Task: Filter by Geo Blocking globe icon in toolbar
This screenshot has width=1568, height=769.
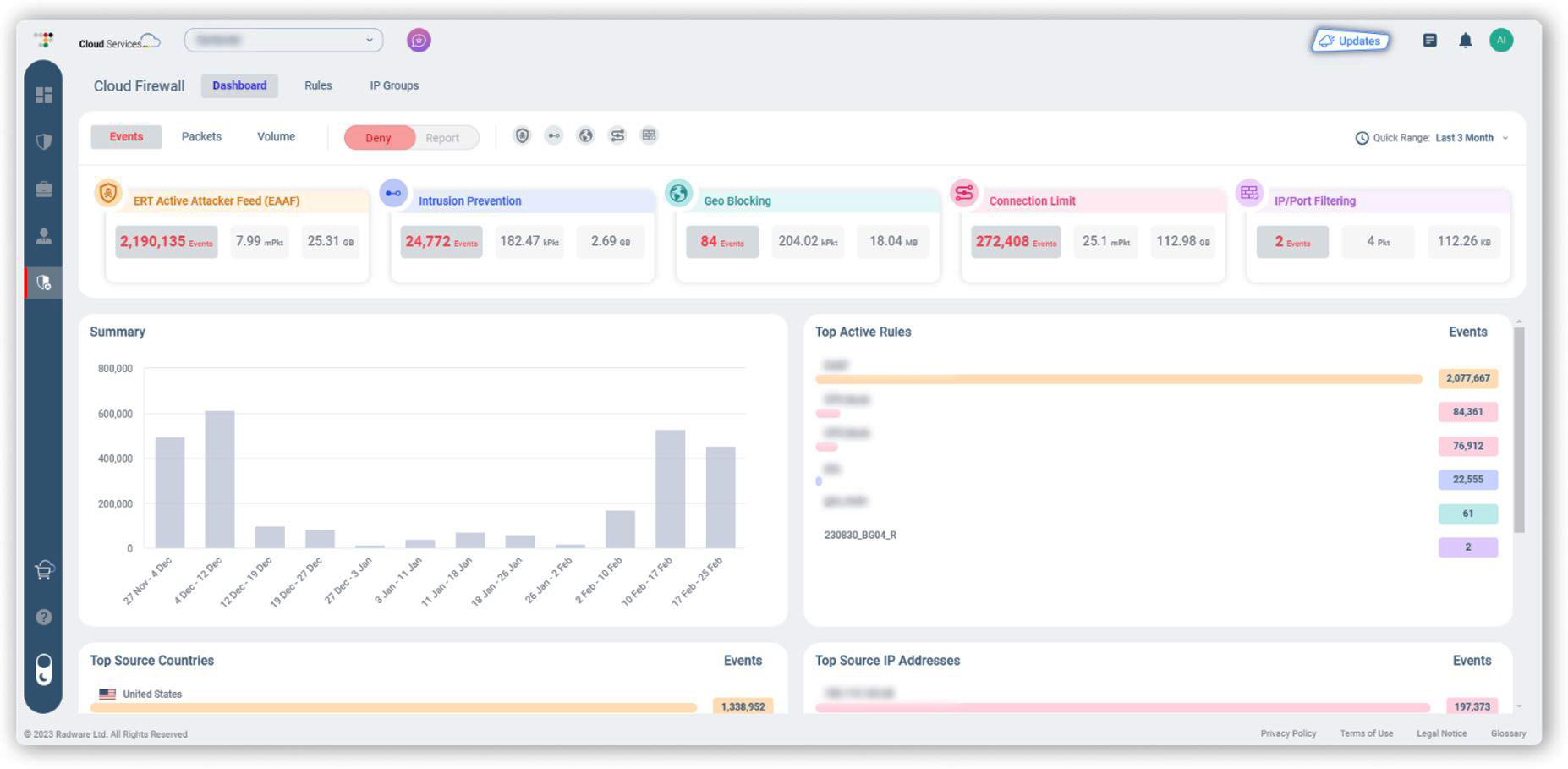Action: [585, 135]
